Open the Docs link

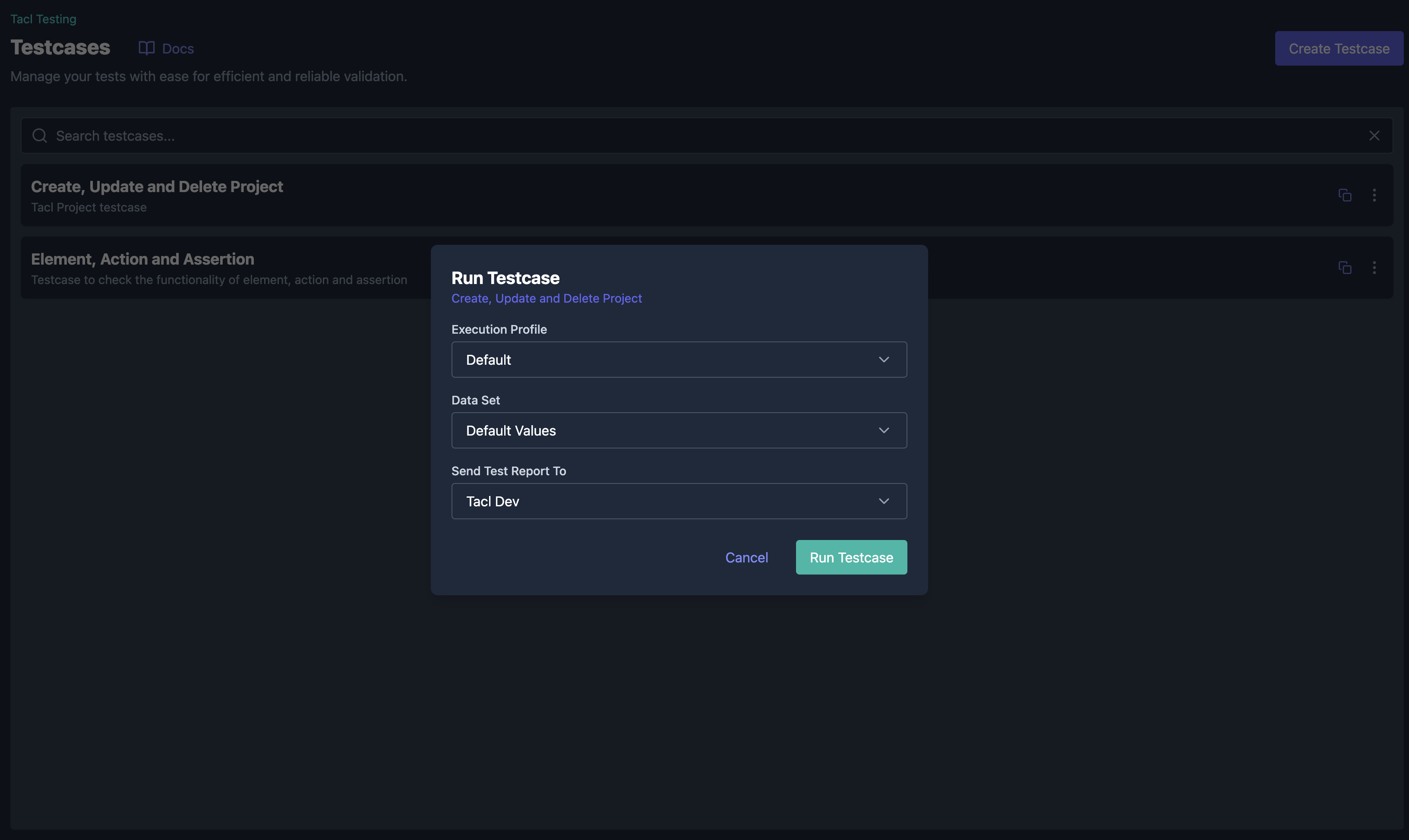click(167, 48)
